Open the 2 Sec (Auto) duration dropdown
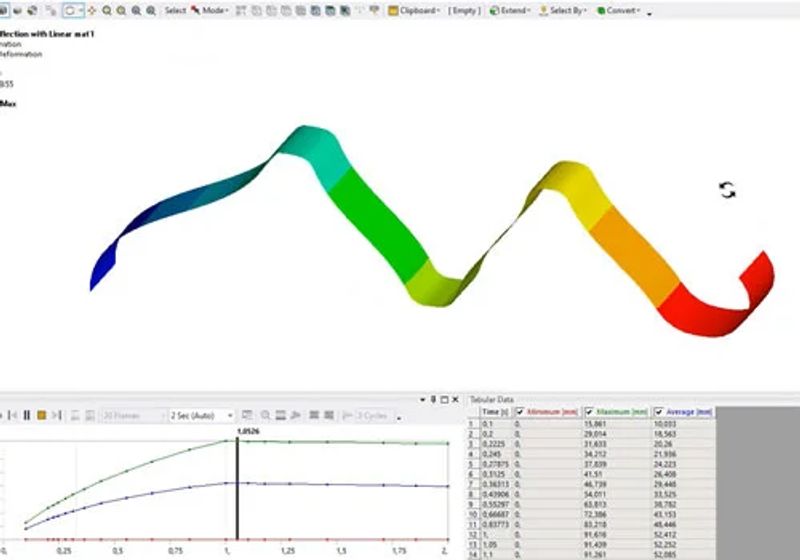 coord(202,416)
